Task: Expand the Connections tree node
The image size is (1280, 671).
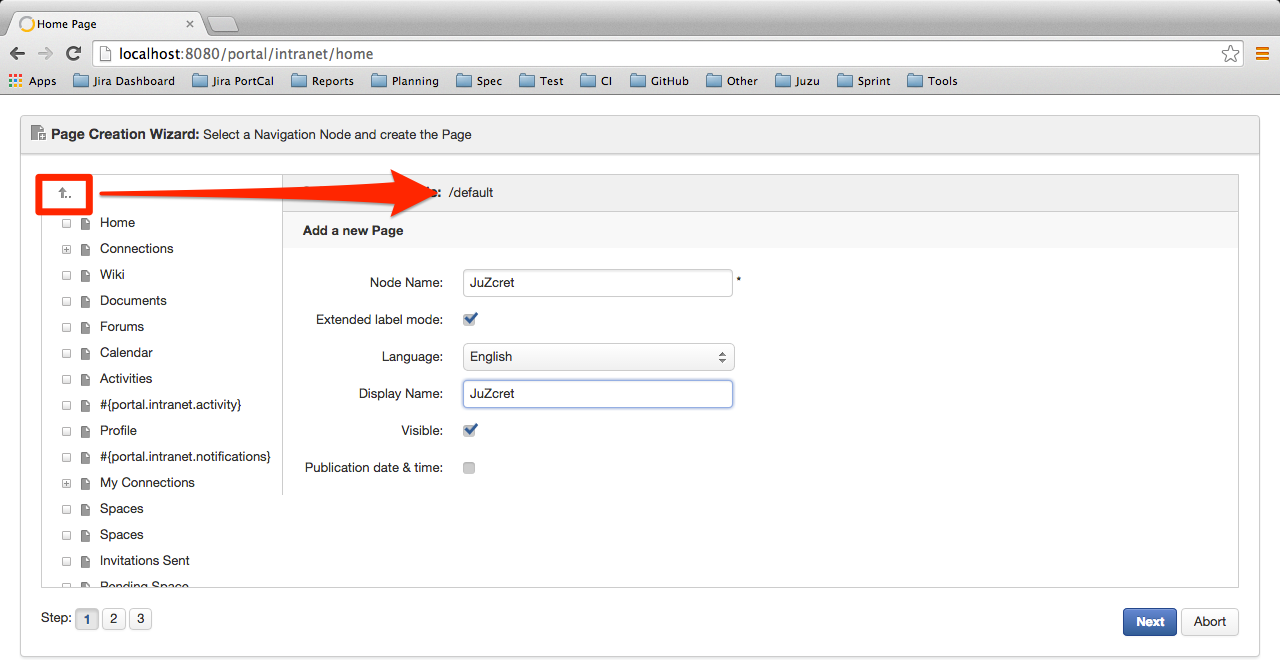Action: [x=67, y=249]
